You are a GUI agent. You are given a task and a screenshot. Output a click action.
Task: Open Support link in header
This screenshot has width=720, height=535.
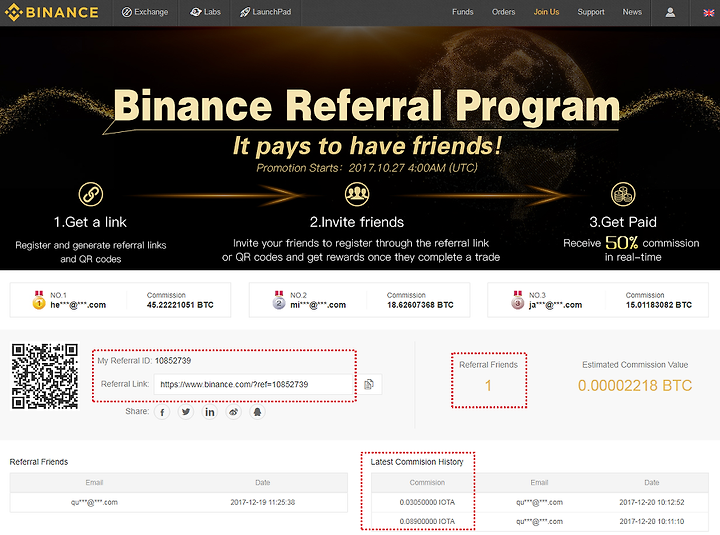tap(591, 12)
